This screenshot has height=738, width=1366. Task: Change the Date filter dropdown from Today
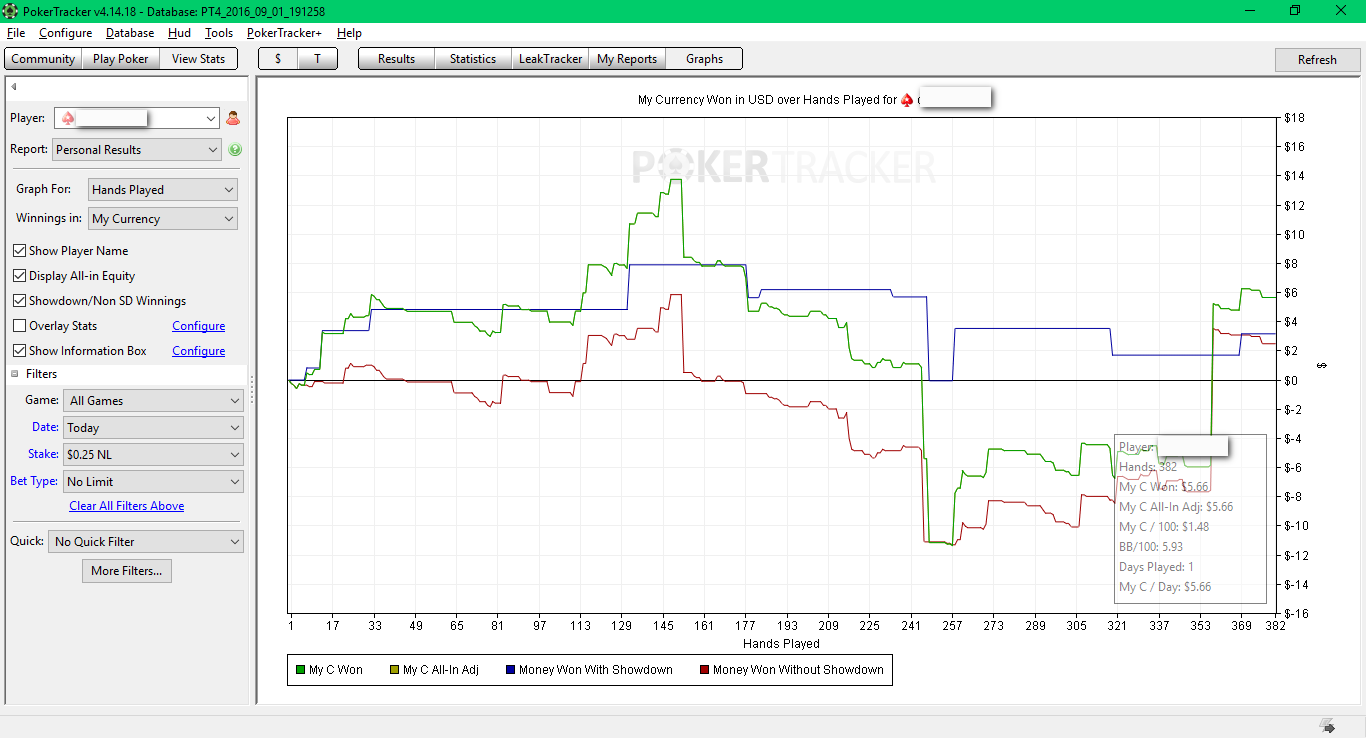click(x=153, y=428)
